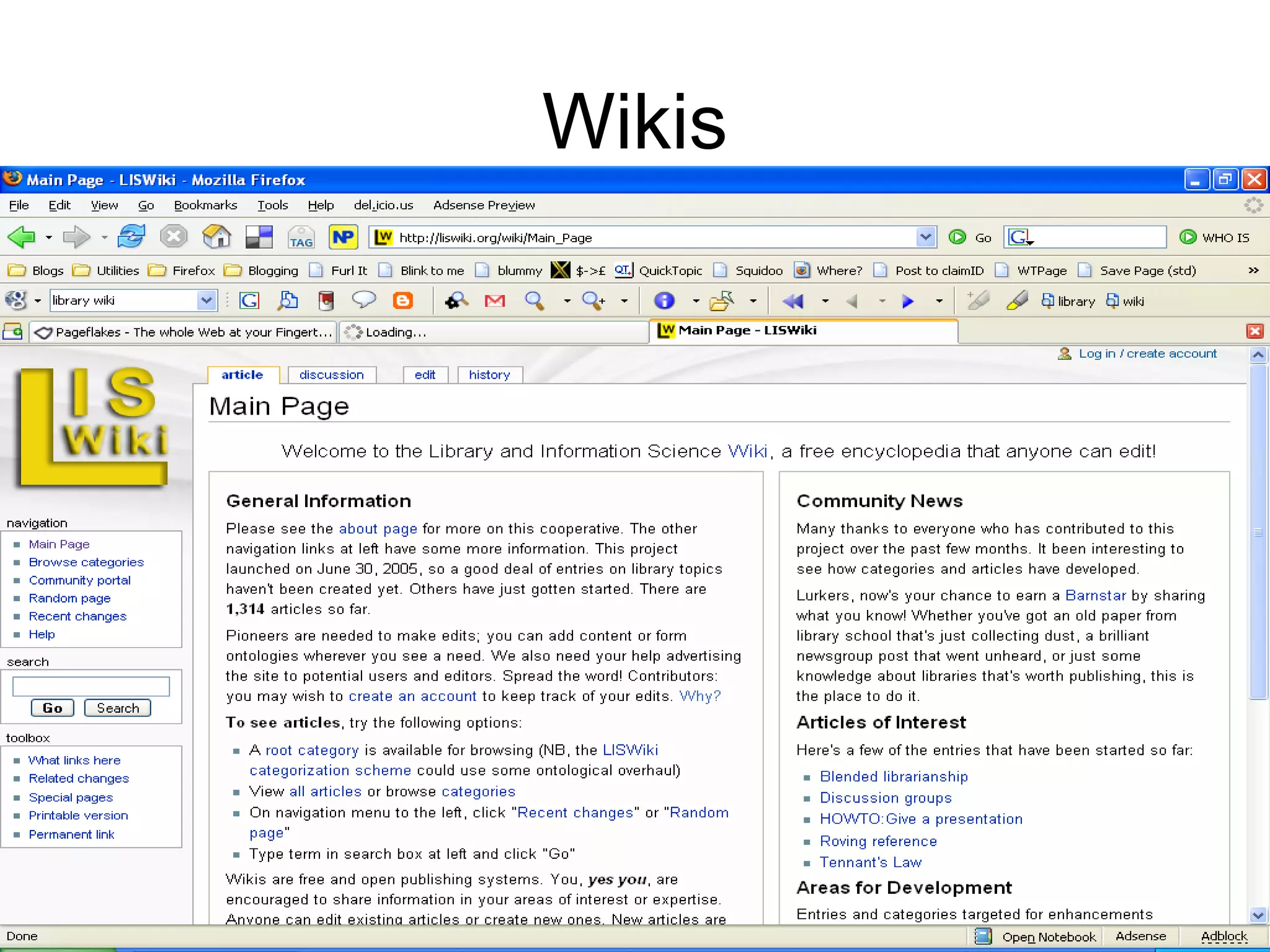Click the QuickTopic bookmark

(659, 270)
